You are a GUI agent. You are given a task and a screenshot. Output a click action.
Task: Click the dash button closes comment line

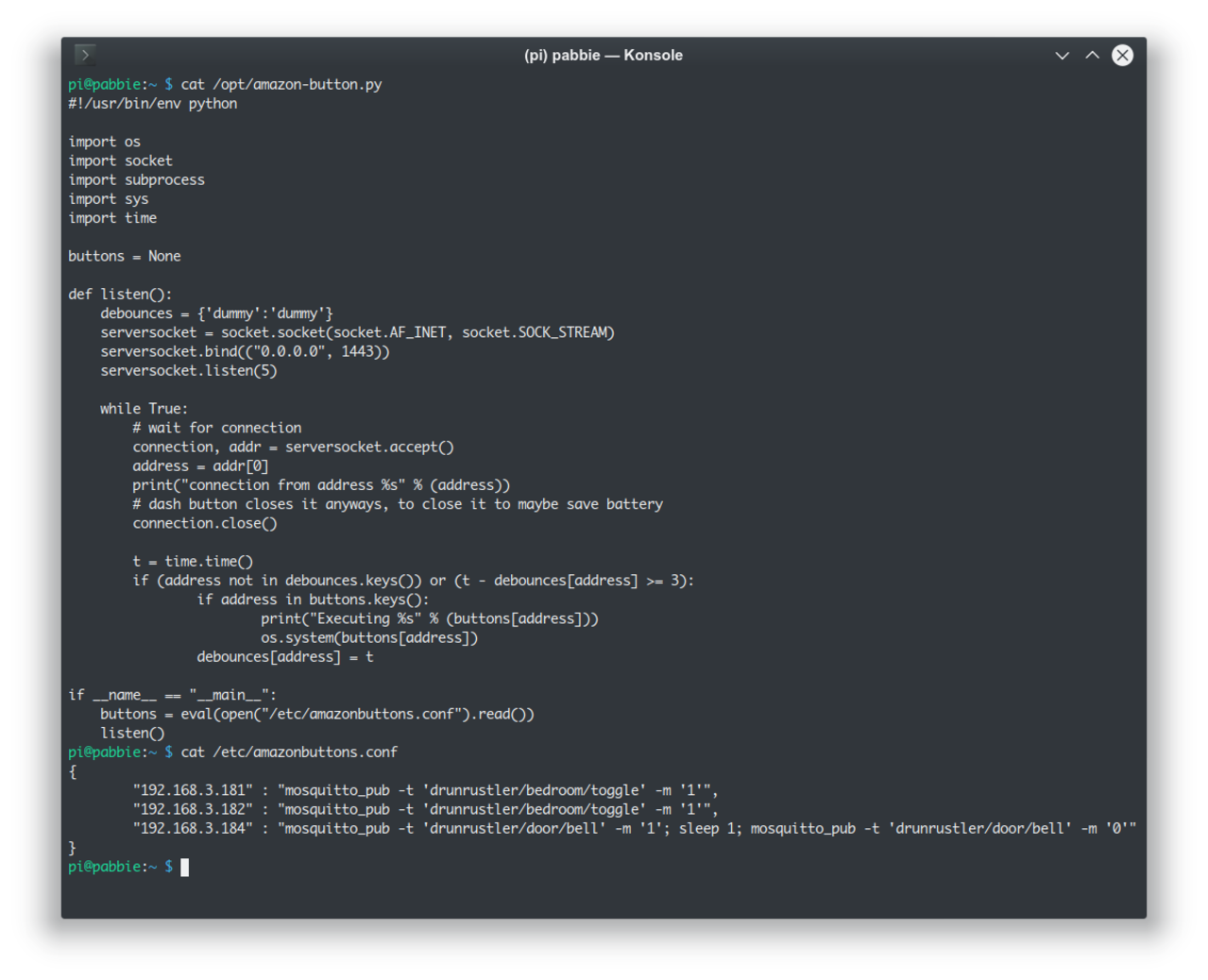tap(398, 504)
